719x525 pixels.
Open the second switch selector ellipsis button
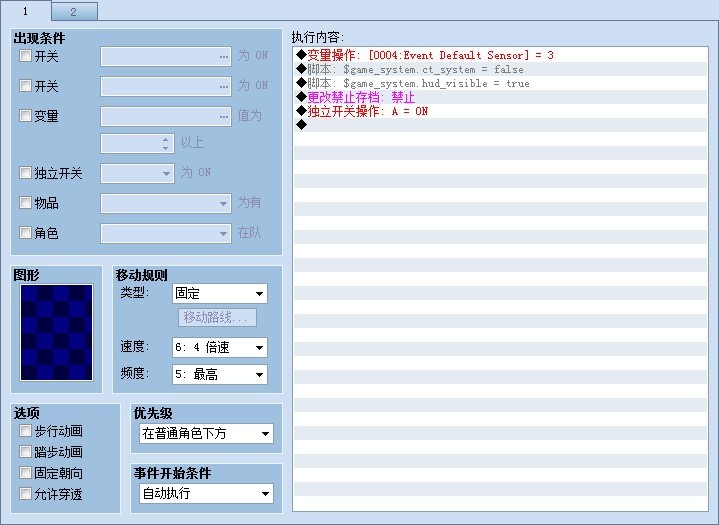click(224, 86)
